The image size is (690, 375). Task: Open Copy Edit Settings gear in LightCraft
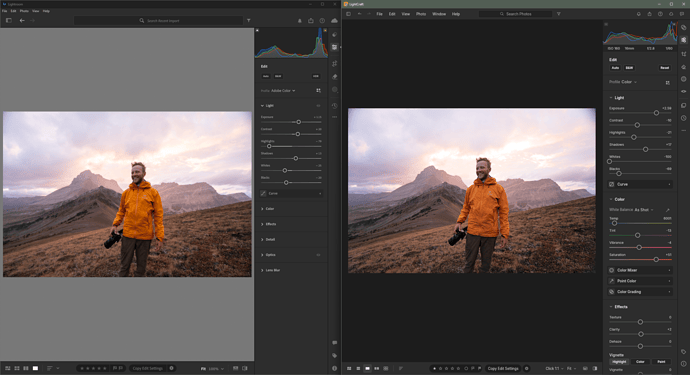click(526, 368)
